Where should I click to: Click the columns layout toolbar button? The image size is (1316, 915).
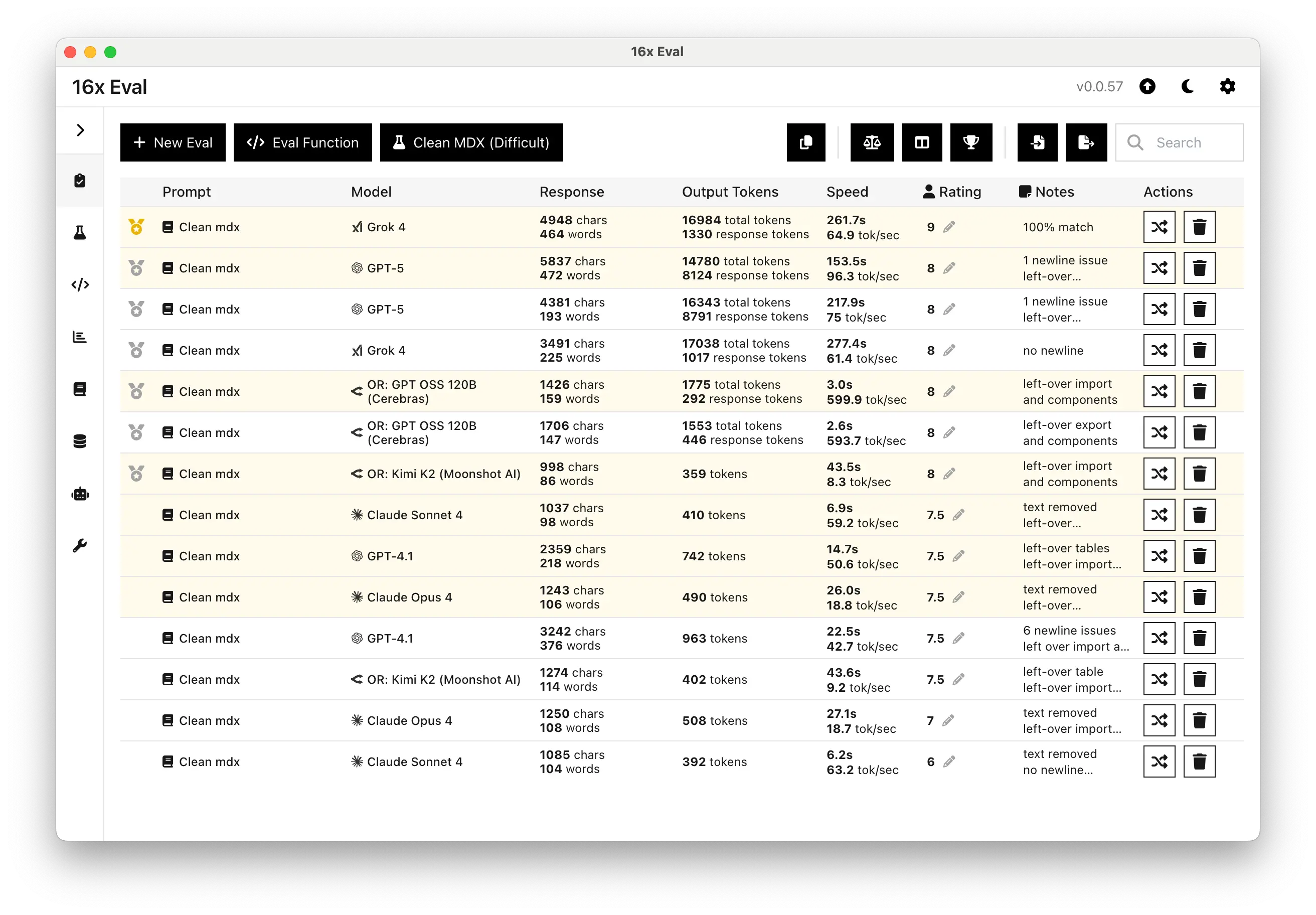click(x=922, y=142)
